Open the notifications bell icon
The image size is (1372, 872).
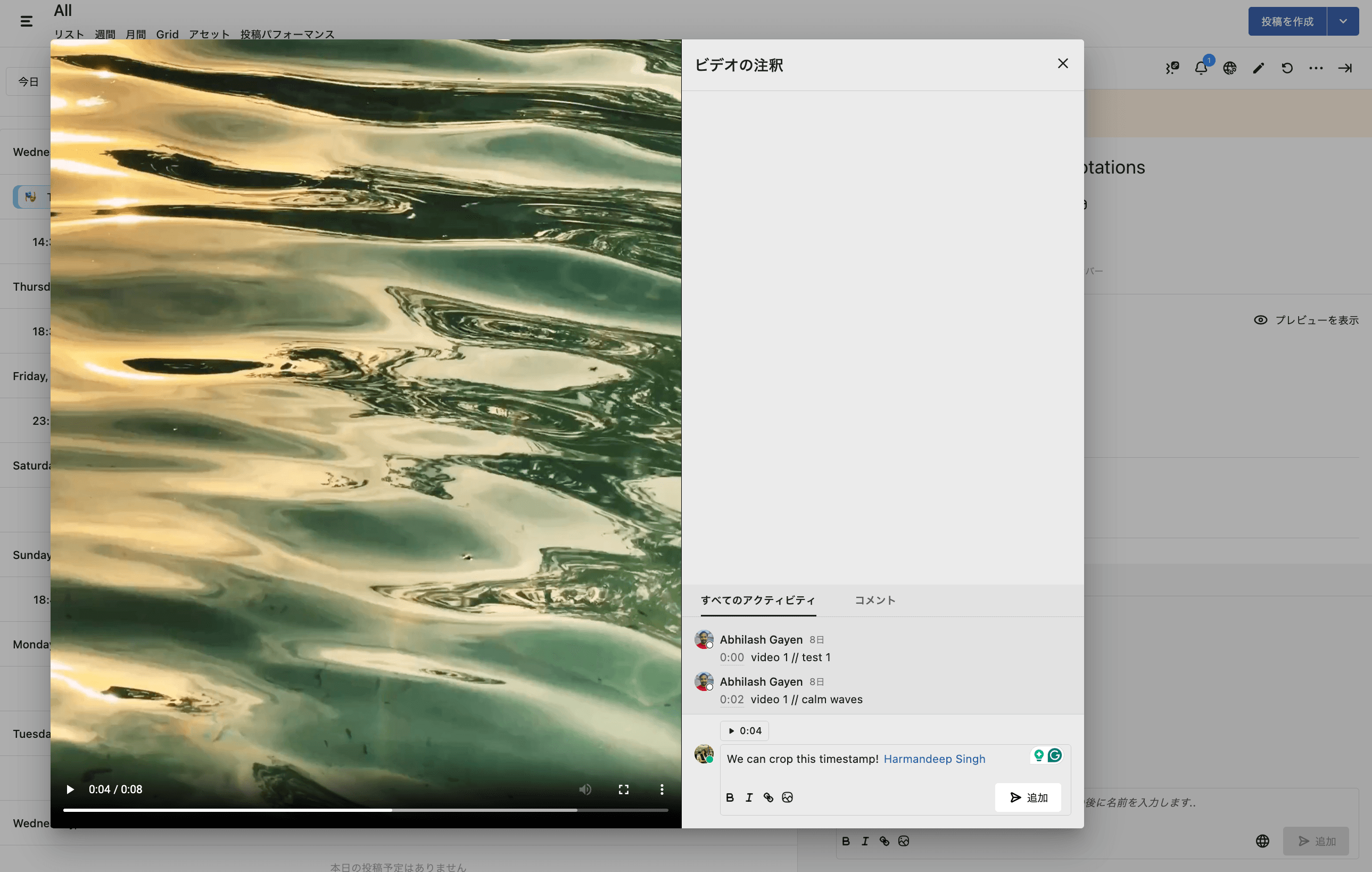[x=1201, y=68]
